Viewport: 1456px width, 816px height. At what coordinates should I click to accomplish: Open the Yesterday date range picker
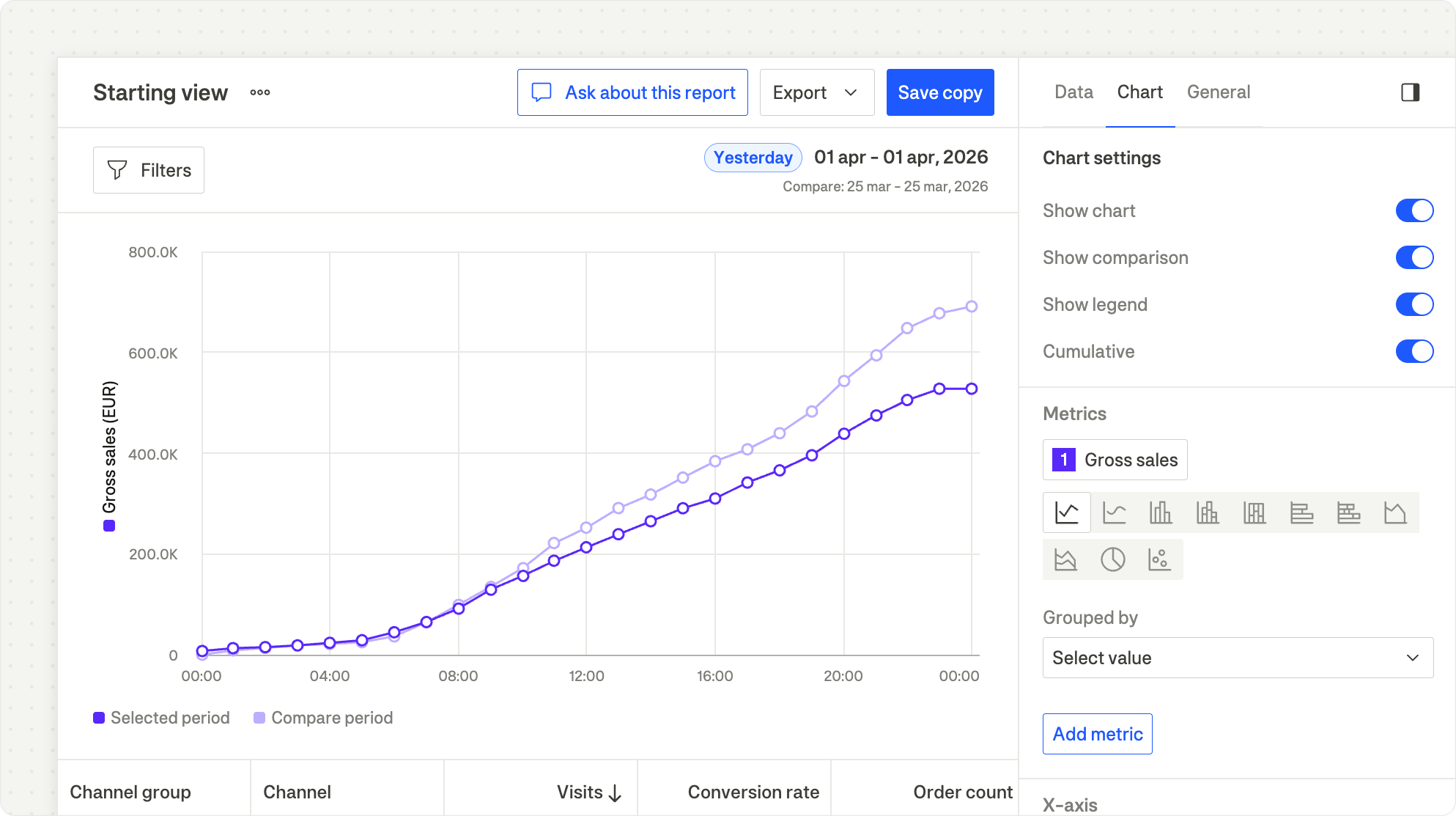click(x=753, y=158)
